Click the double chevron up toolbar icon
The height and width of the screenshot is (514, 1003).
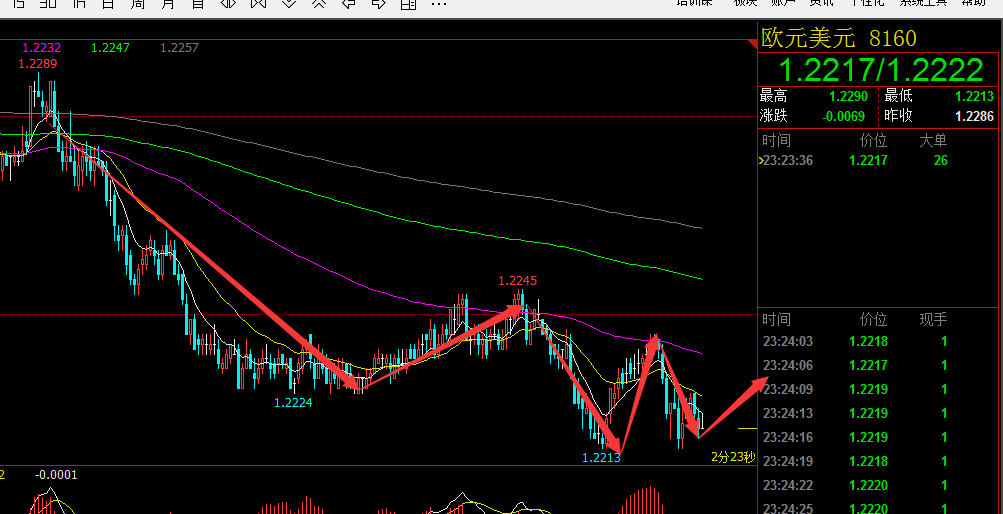pyautogui.click(x=319, y=4)
